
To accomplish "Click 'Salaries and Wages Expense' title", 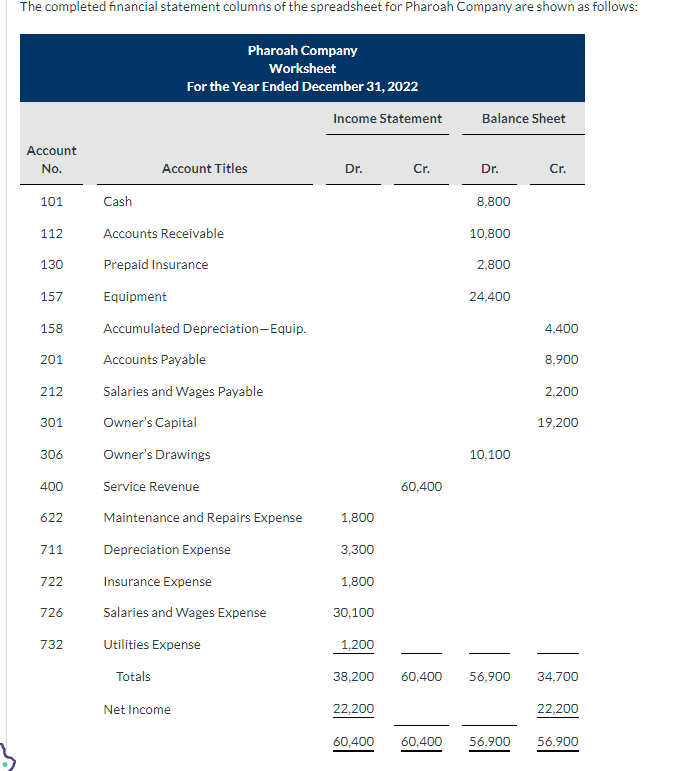I will 184,613.
